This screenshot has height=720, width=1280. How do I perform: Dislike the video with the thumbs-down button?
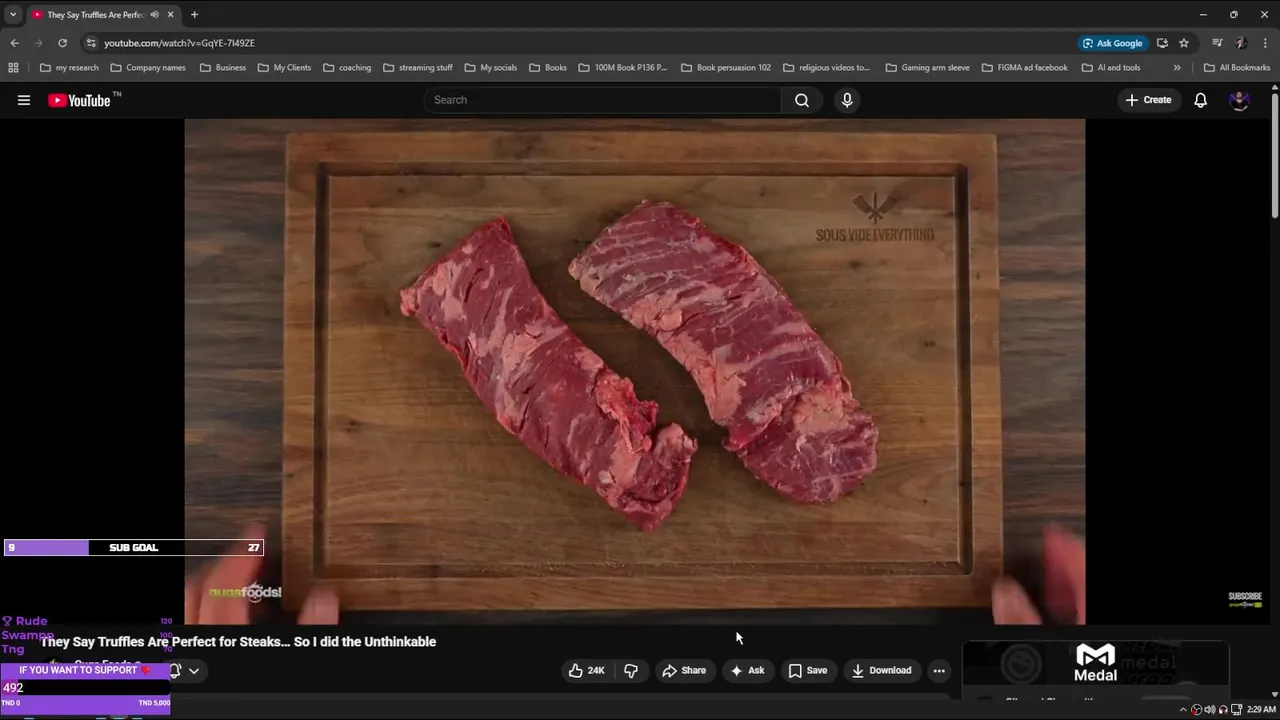631,671
